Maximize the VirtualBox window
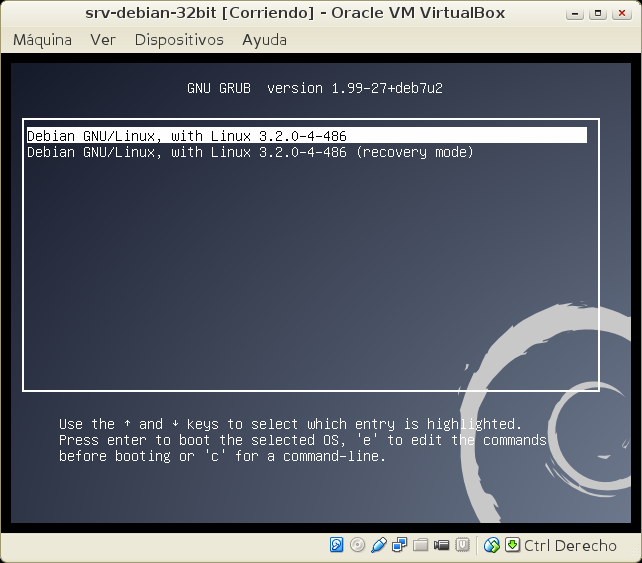This screenshot has height=563, width=642. coord(599,14)
